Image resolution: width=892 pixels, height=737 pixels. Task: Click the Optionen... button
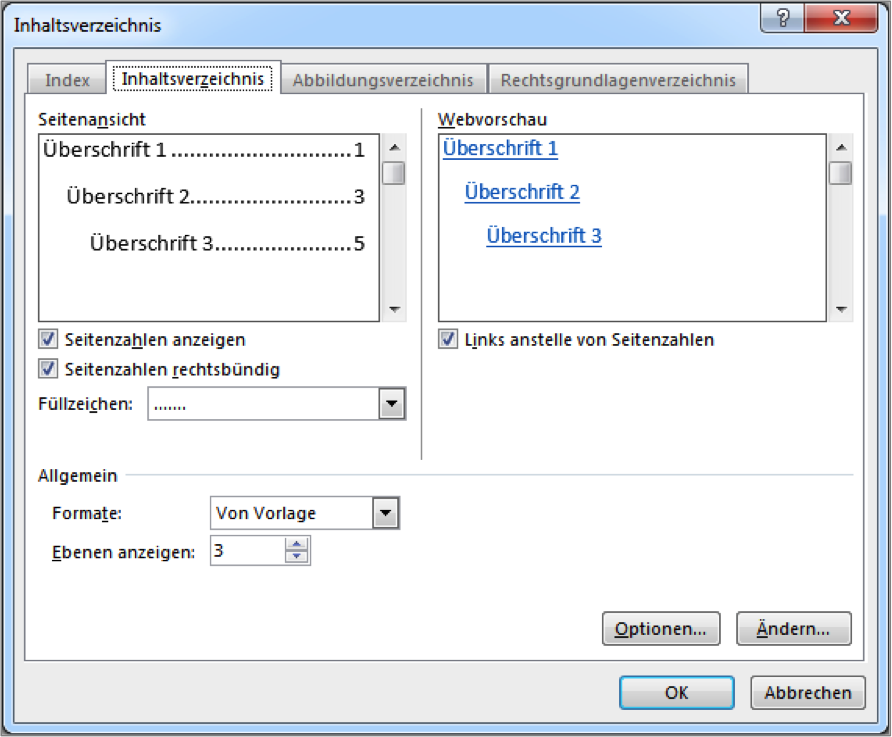coord(661,628)
